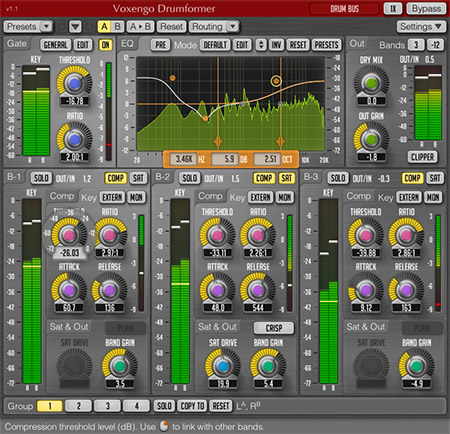Screen dimensions: 450x434
Task: Select the EQ dip control point on curve
Action: [x=205, y=118]
